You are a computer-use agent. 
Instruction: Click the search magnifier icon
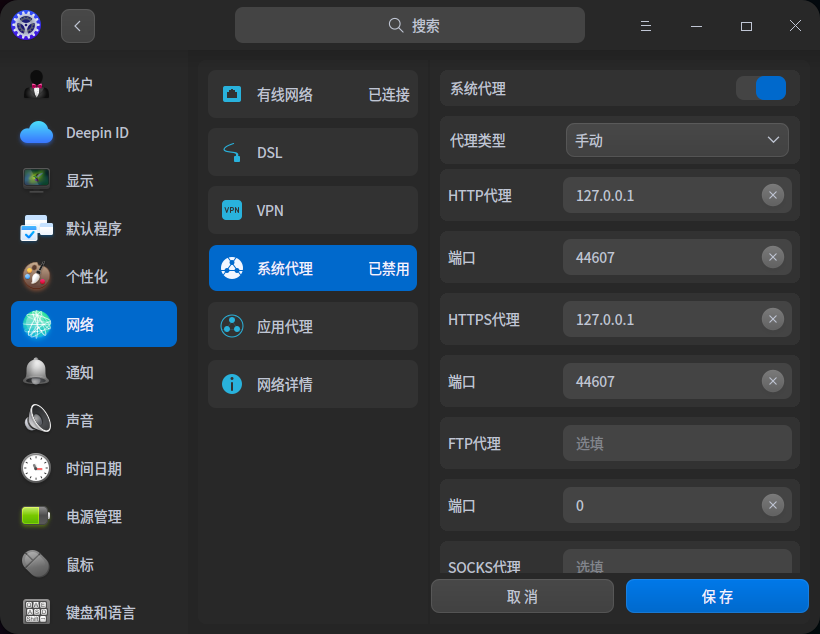[396, 25]
